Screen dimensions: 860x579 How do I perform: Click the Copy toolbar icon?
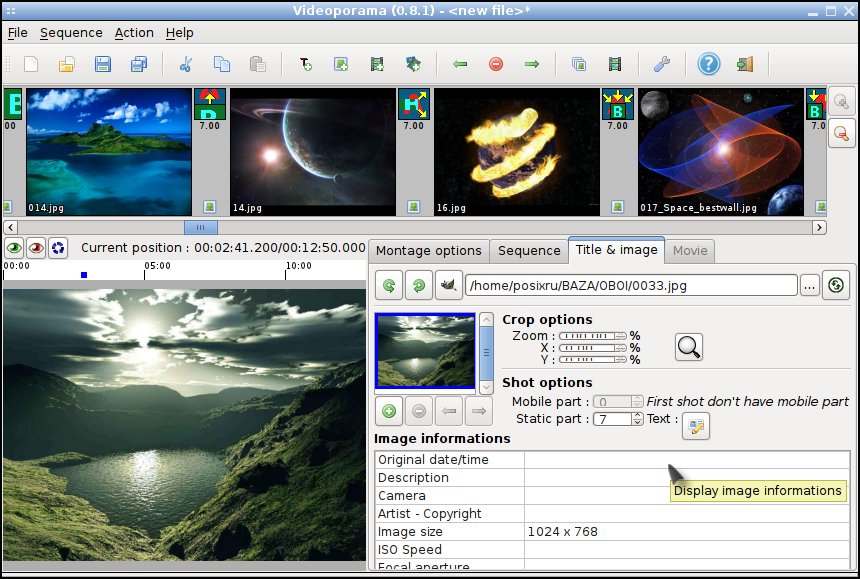(x=222, y=64)
